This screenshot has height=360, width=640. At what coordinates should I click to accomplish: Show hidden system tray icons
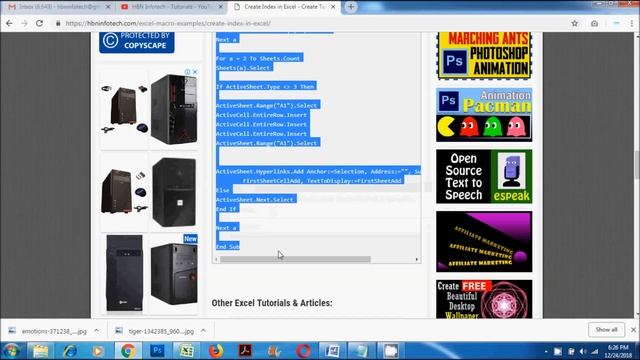[x=546, y=351]
